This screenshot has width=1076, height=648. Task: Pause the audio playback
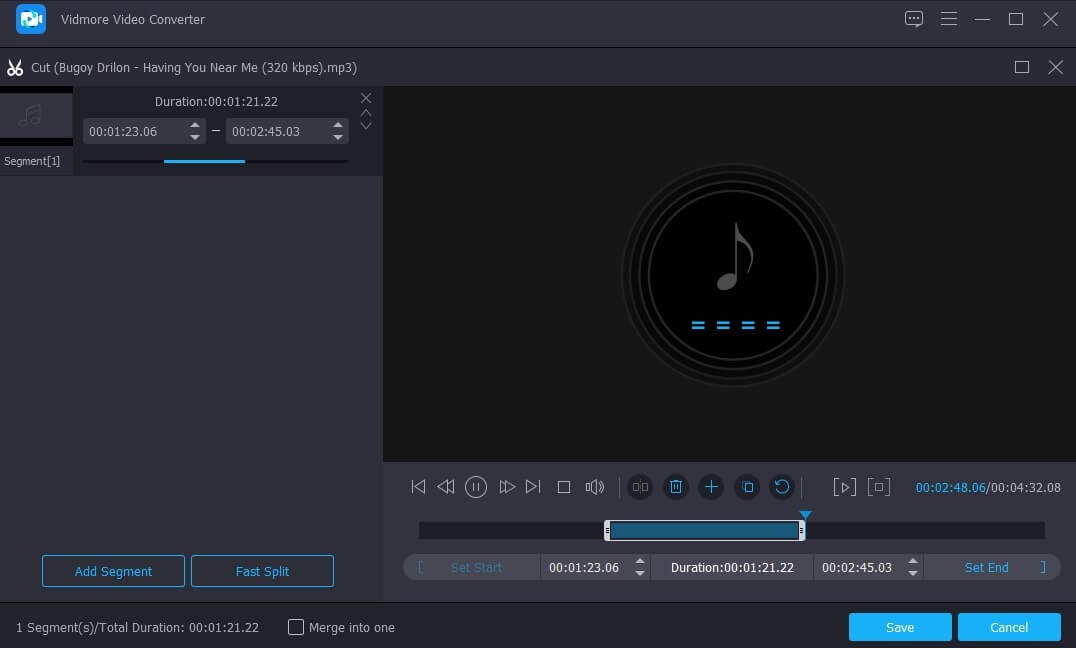476,487
